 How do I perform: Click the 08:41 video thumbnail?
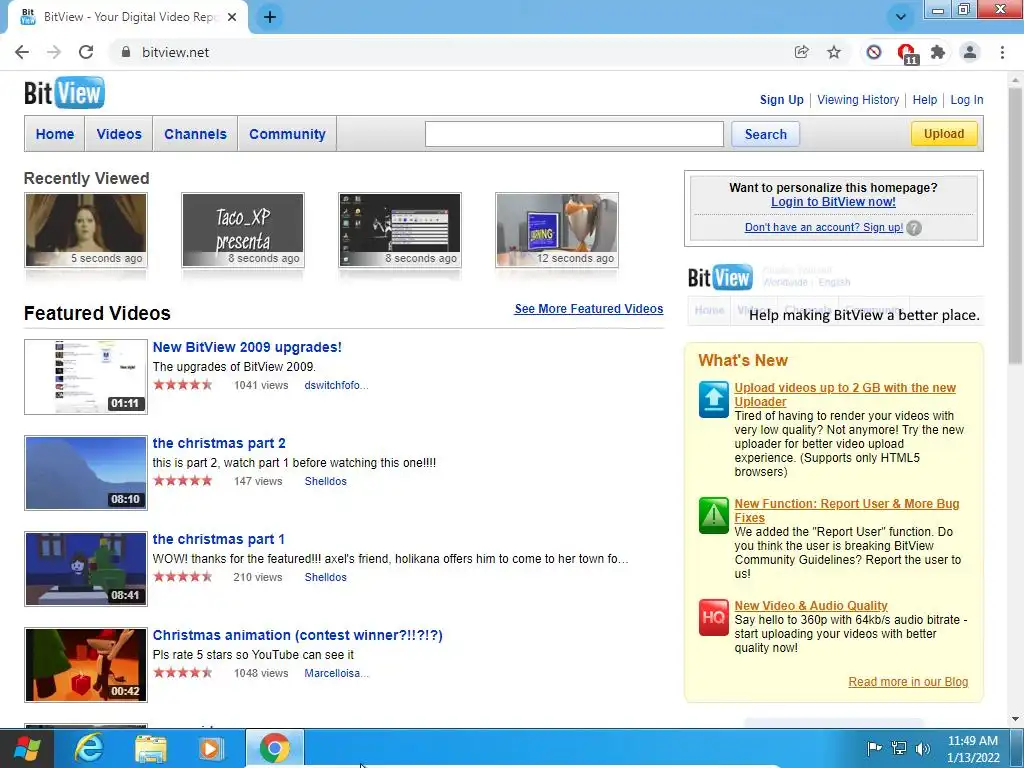pos(86,569)
